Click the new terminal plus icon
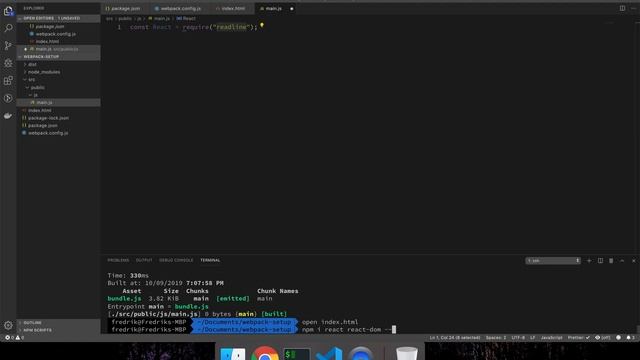The height and width of the screenshot is (360, 640). tap(589, 260)
